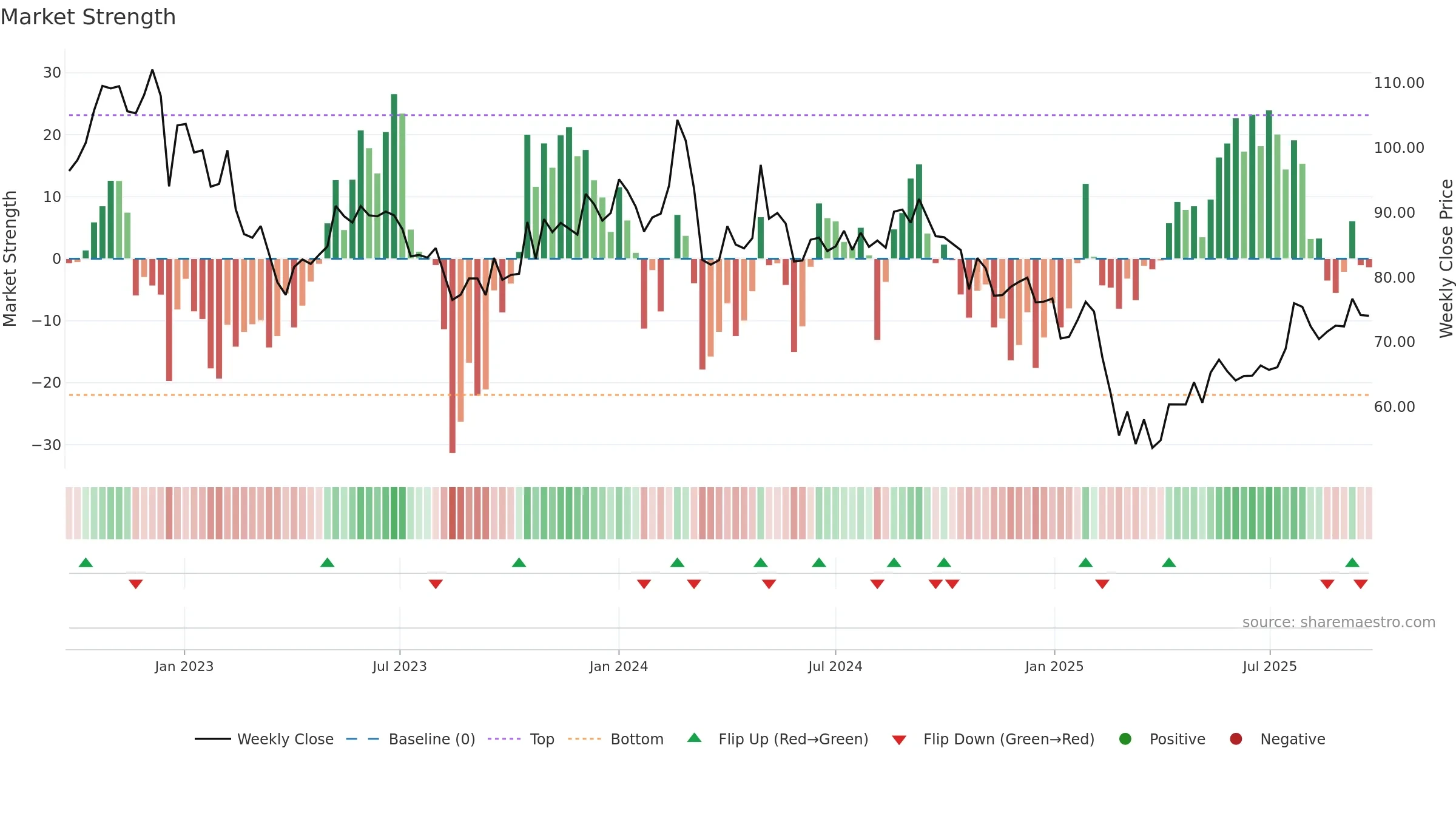Click the 110.00 price axis label
The width and height of the screenshot is (1456, 819).
pyautogui.click(x=1399, y=83)
